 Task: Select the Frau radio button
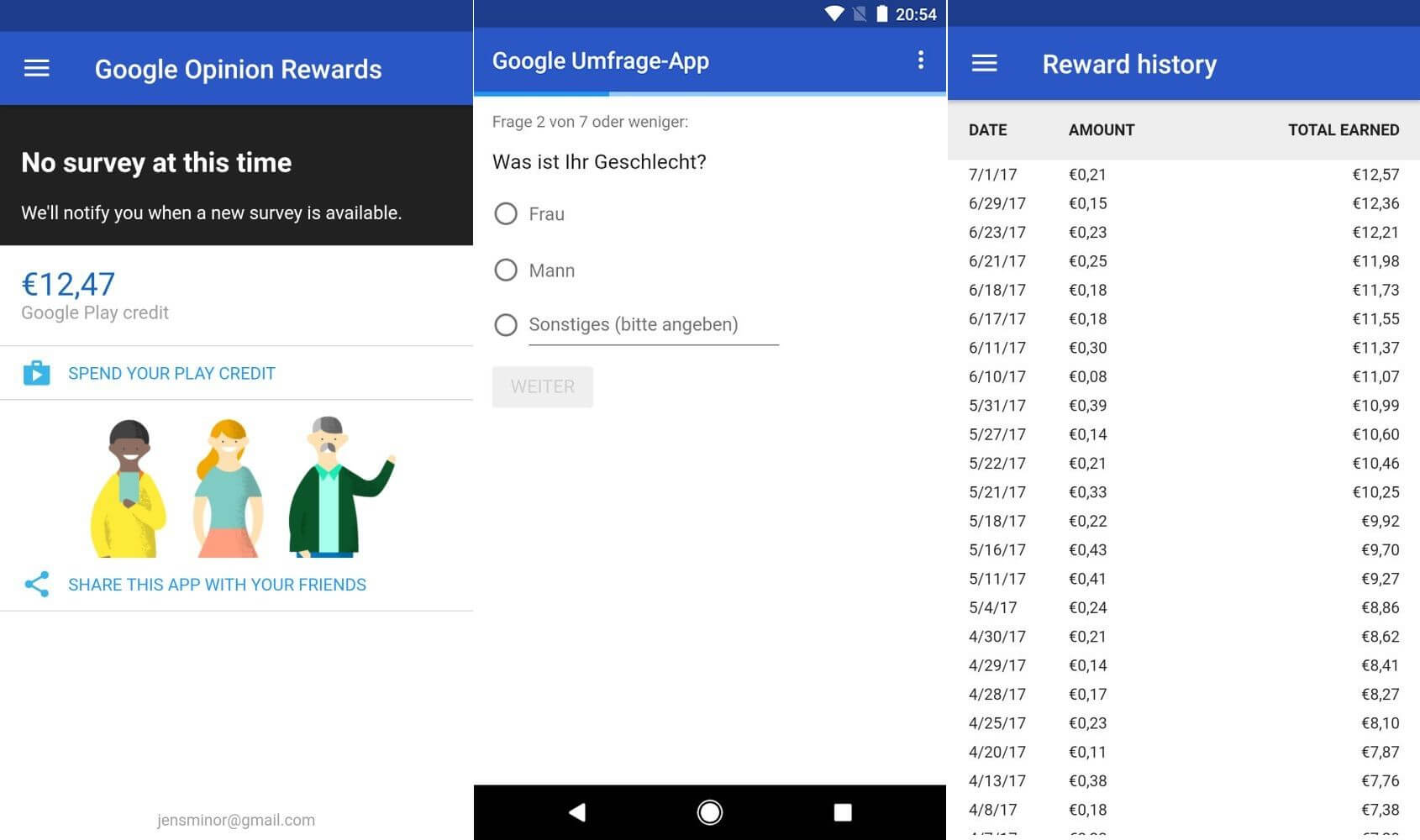pos(506,214)
